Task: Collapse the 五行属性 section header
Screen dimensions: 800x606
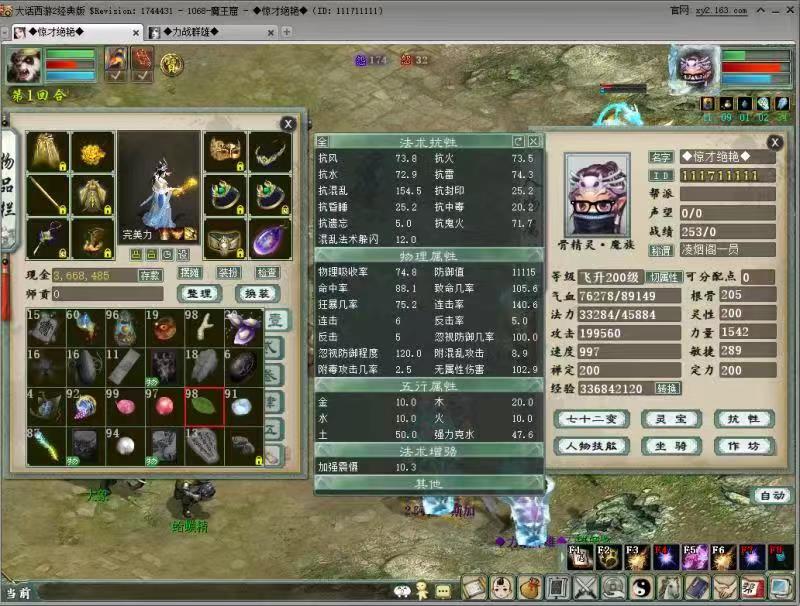Action: (x=429, y=386)
